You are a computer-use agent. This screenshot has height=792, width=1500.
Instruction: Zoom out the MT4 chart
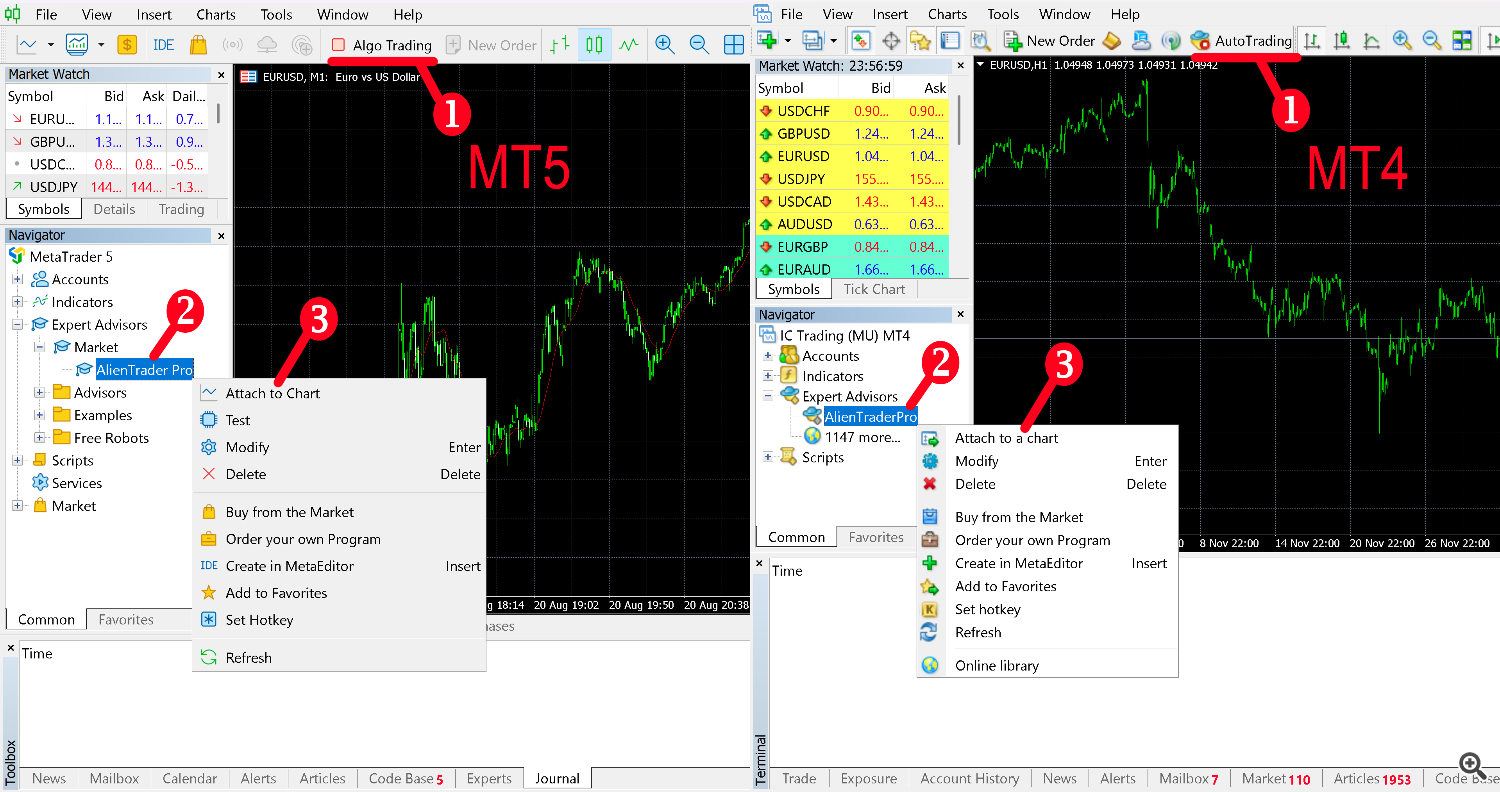[x=1432, y=41]
